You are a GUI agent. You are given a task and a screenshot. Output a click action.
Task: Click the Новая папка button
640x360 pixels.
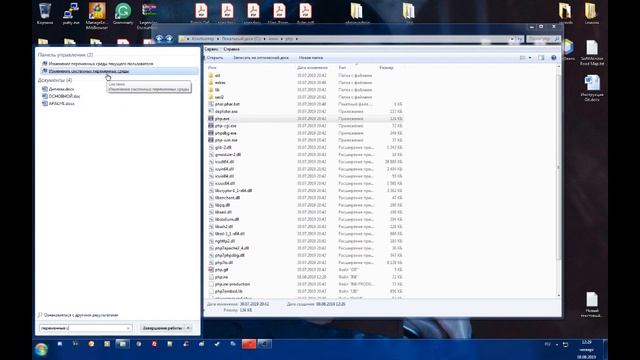[311, 58]
